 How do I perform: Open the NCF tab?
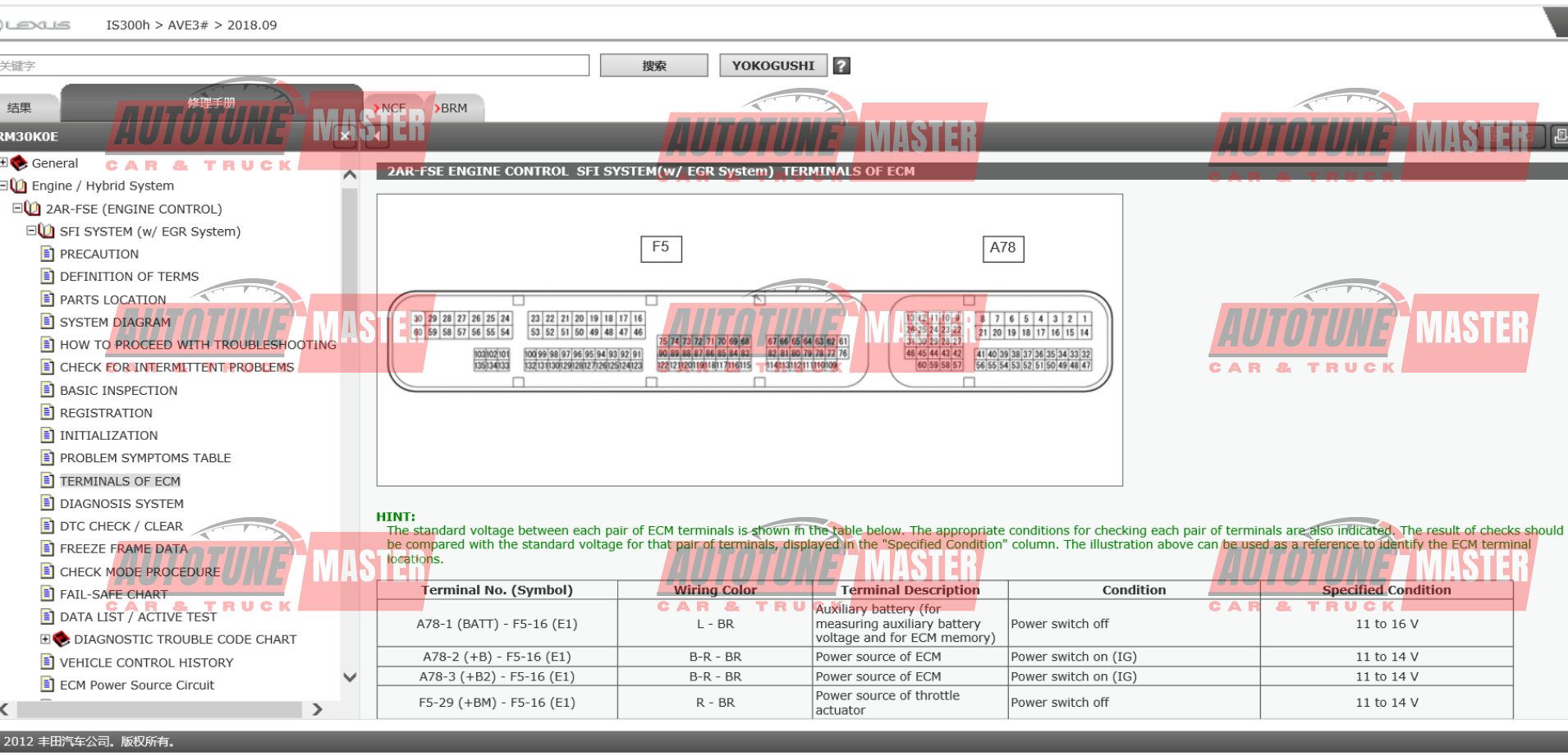click(394, 108)
